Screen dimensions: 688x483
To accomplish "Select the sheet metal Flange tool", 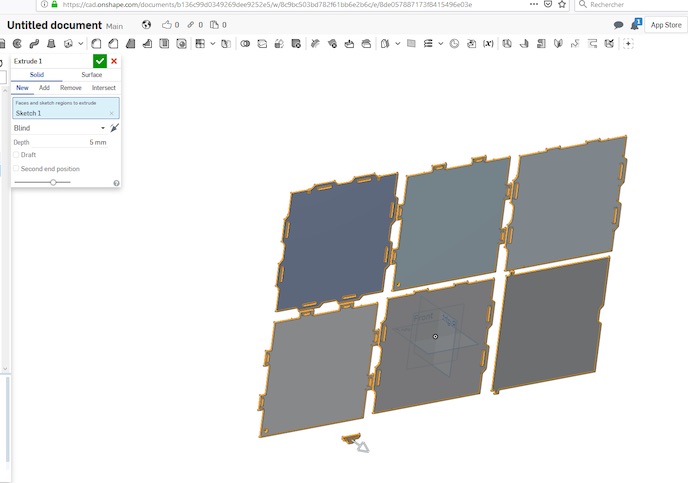I will [524, 43].
